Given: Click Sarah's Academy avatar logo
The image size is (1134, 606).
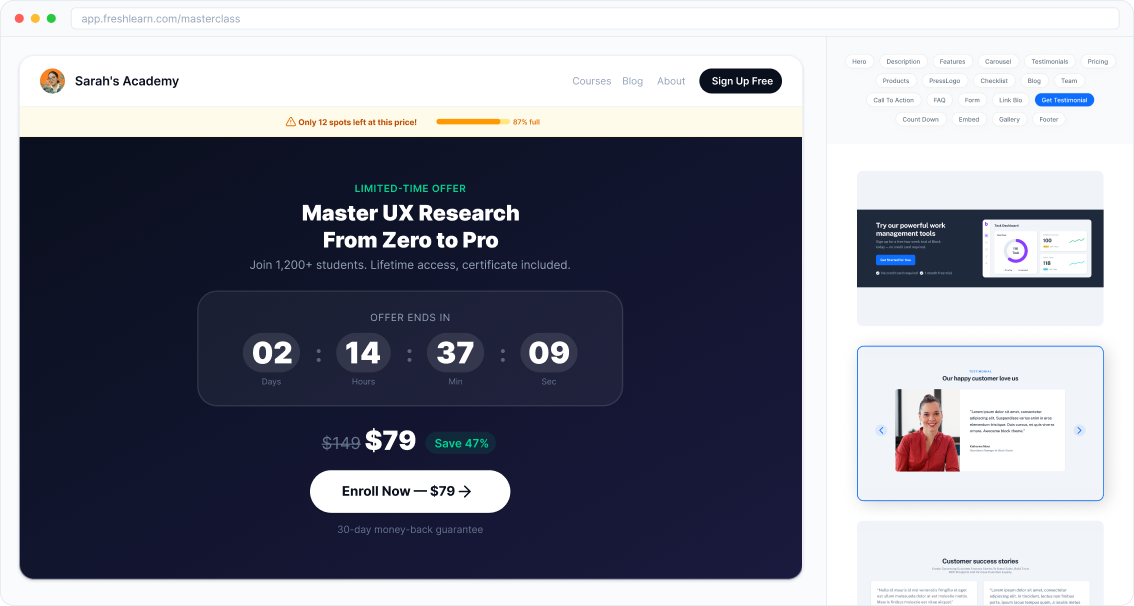Looking at the screenshot, I should pyautogui.click(x=52, y=81).
